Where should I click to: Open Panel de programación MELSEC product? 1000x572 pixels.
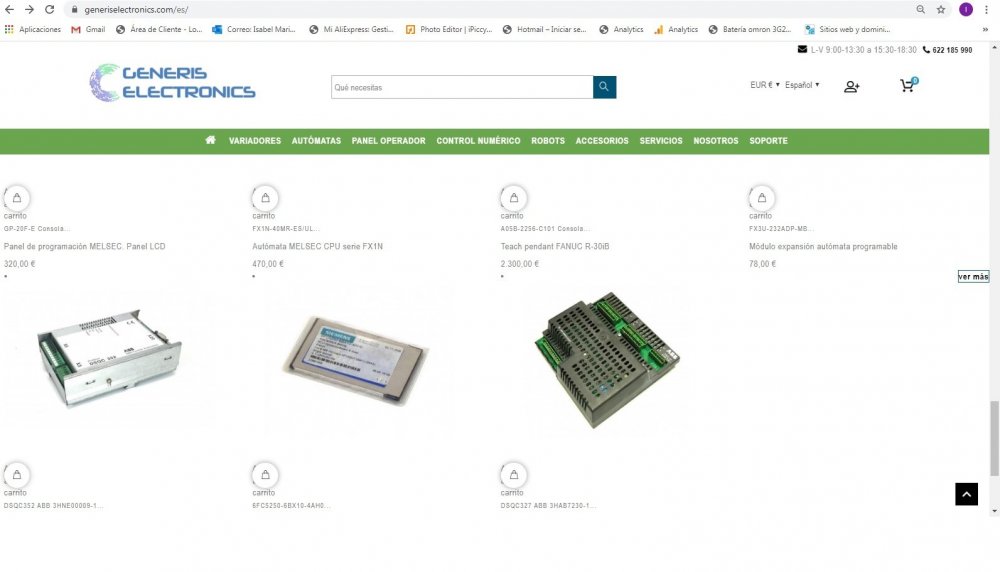tap(85, 246)
